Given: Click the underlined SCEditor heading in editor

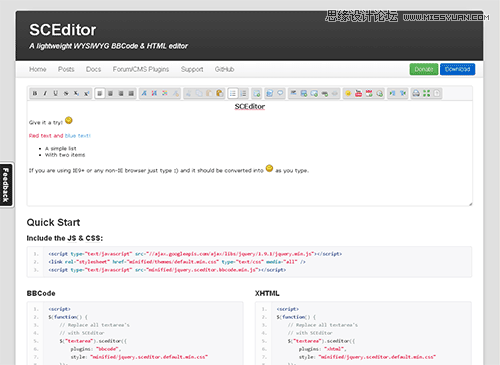Looking at the screenshot, I should (x=250, y=107).
